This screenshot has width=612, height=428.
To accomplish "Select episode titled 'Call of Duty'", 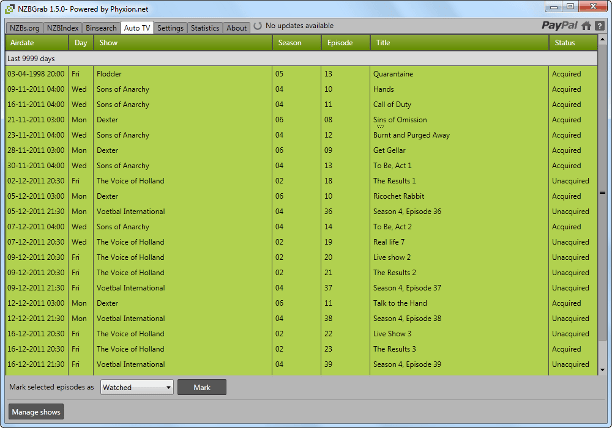I will tap(392, 105).
